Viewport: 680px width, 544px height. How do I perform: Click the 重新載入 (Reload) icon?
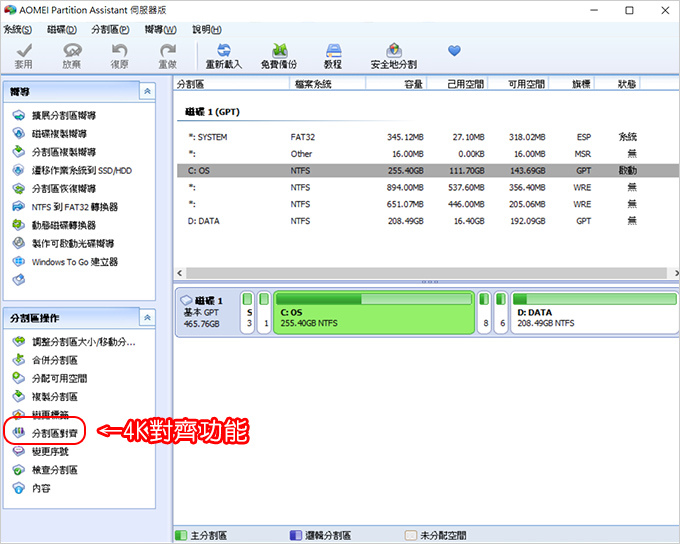click(224, 50)
